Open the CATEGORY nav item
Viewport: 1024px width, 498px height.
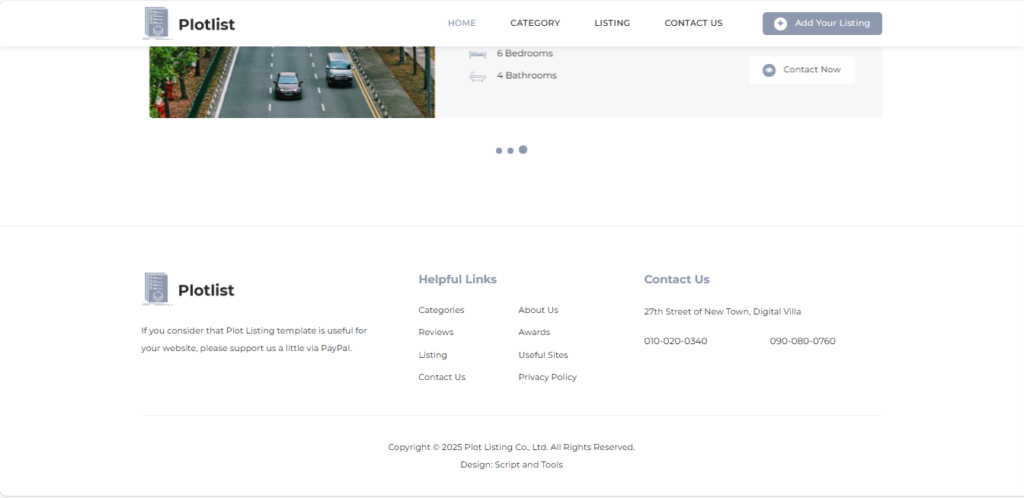tap(535, 23)
